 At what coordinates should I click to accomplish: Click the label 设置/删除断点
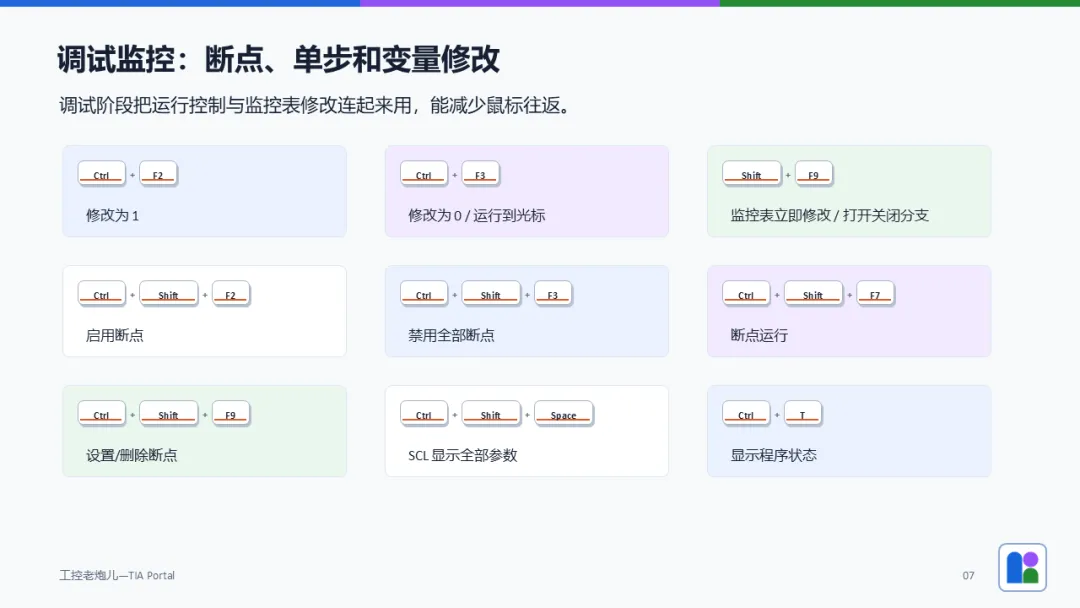[132, 455]
